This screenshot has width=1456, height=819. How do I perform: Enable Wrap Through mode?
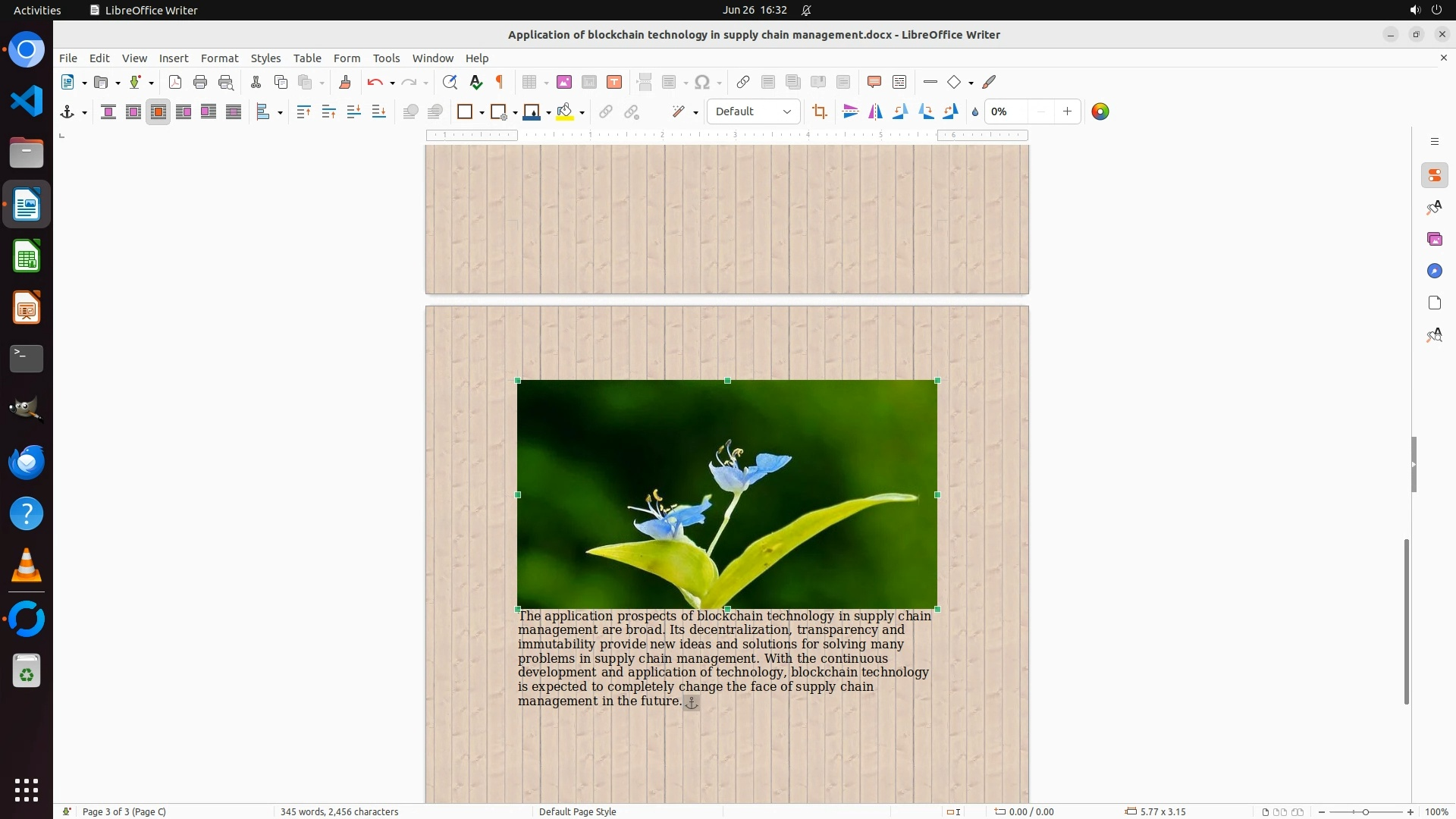coord(234,111)
